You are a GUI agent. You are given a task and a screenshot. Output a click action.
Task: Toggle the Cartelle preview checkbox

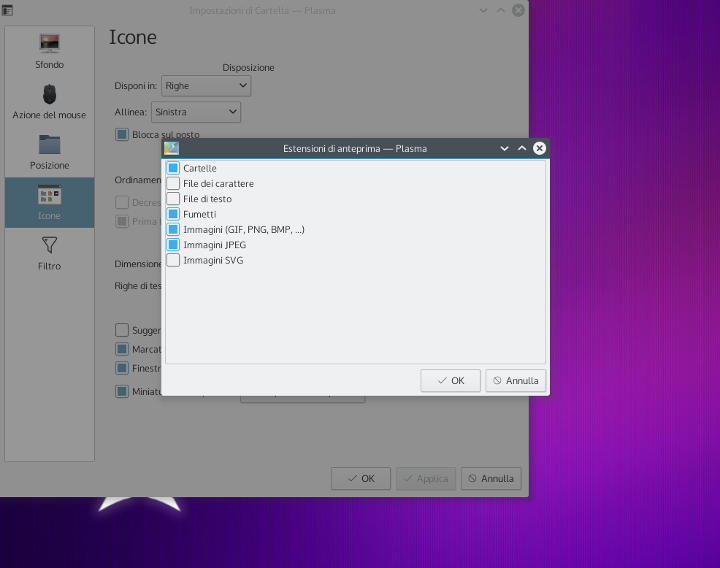[173, 168]
